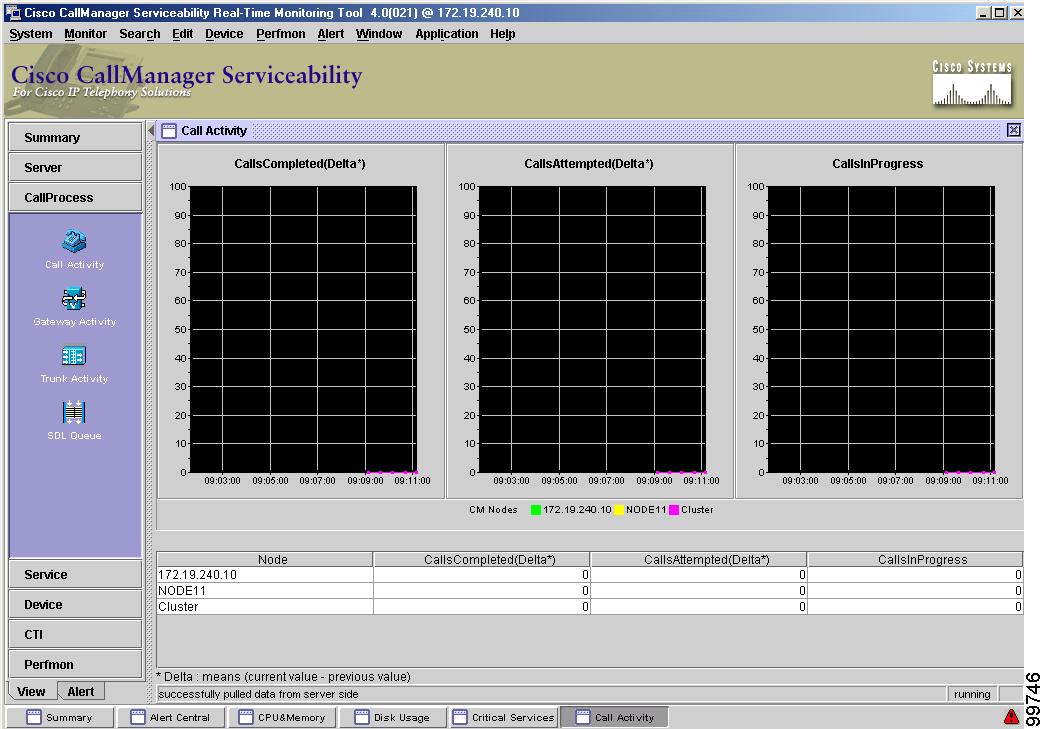Image resolution: width=1046 pixels, height=729 pixels.
Task: Switch to the Critical Services bottom tab
Action: tap(504, 718)
